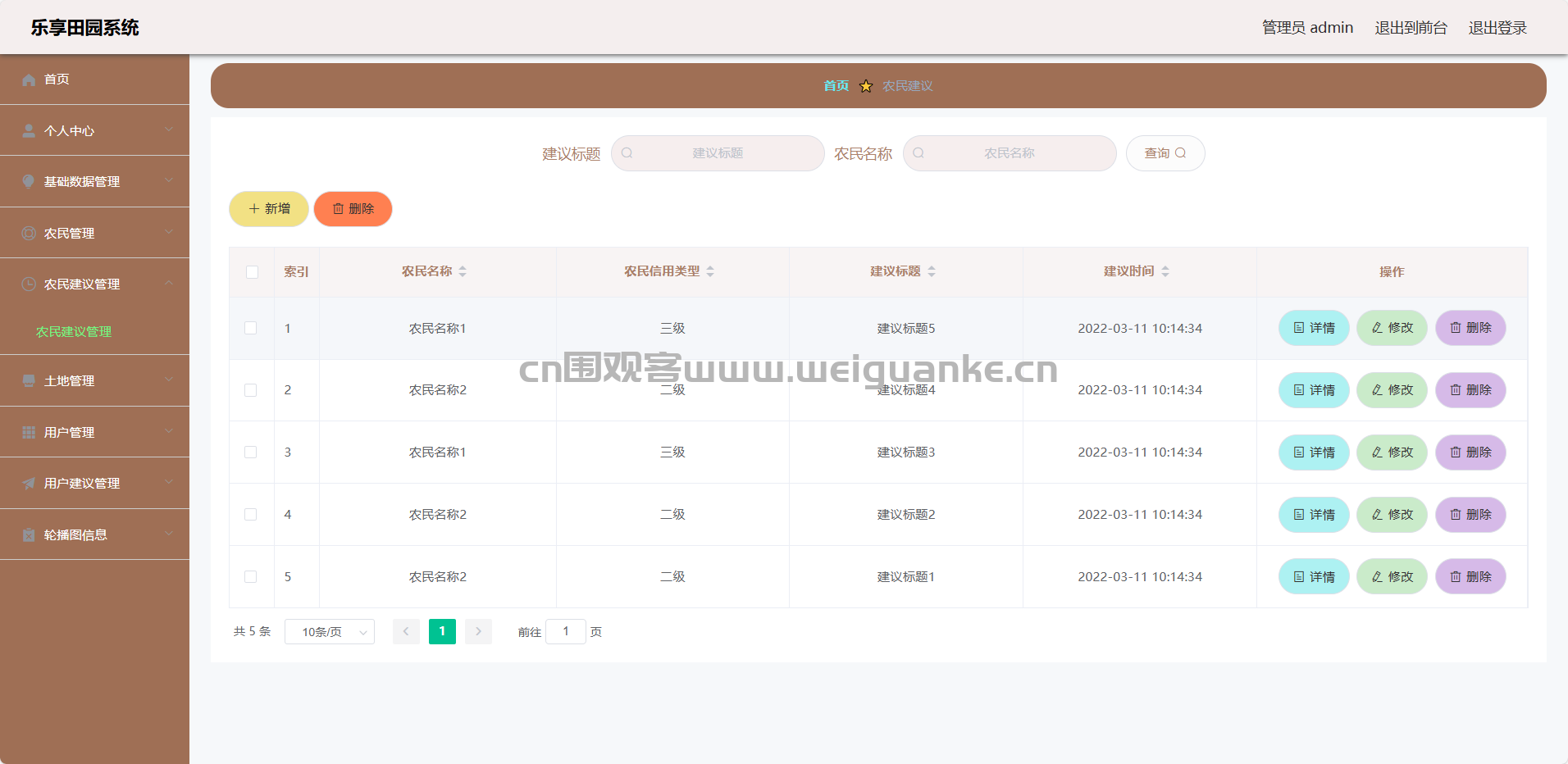Screen dimensions: 1568x764
Task: Sort the table by 建议标题 column
Action: [x=932, y=271]
